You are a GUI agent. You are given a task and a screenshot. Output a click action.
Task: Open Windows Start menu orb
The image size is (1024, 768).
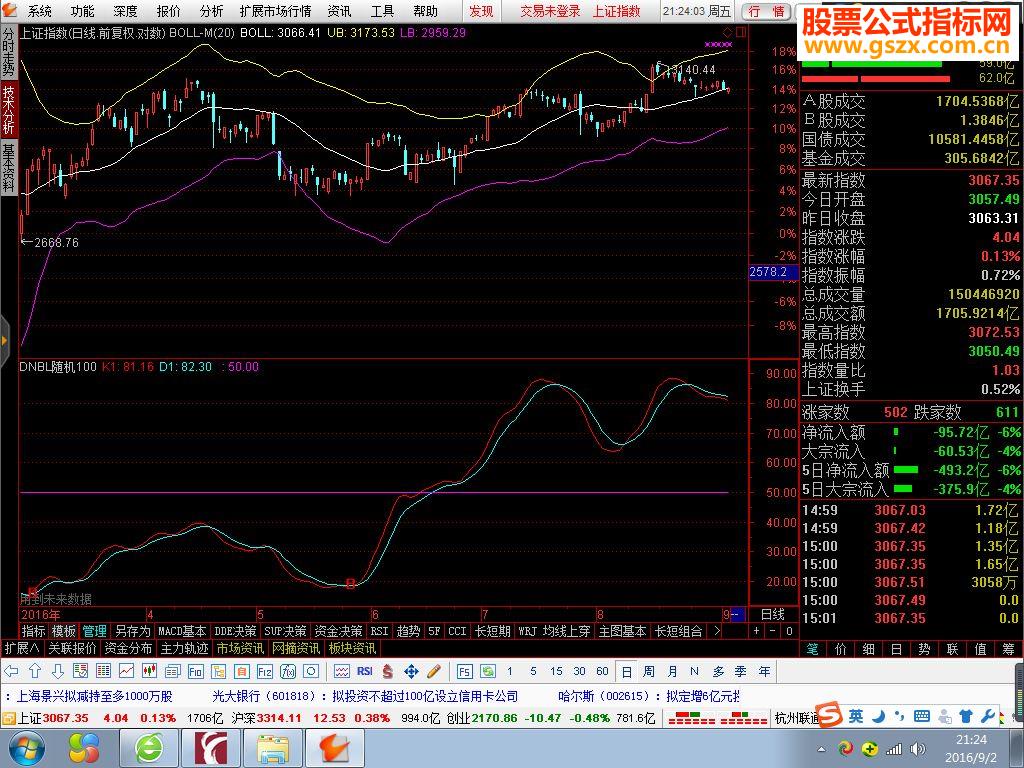tap(26, 748)
